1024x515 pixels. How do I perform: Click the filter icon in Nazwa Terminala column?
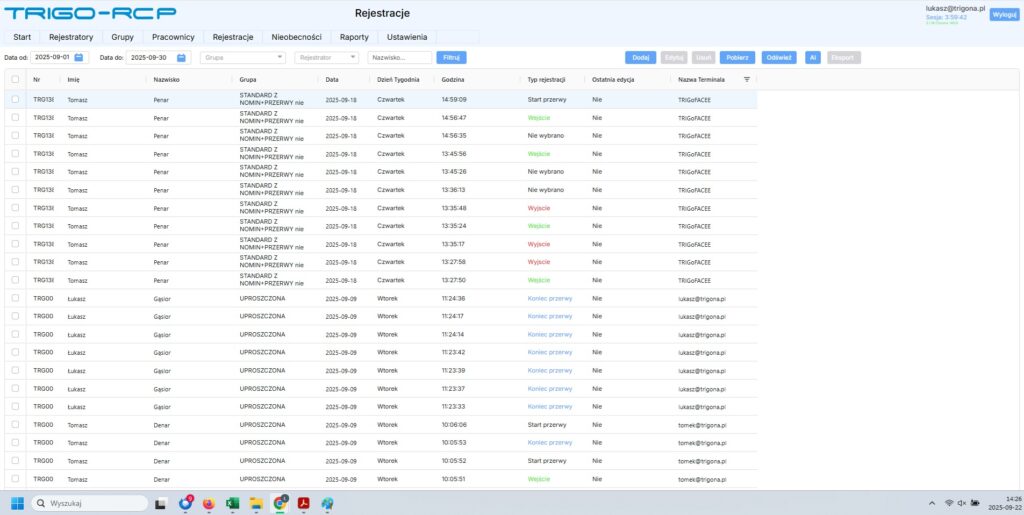pyautogui.click(x=746, y=79)
